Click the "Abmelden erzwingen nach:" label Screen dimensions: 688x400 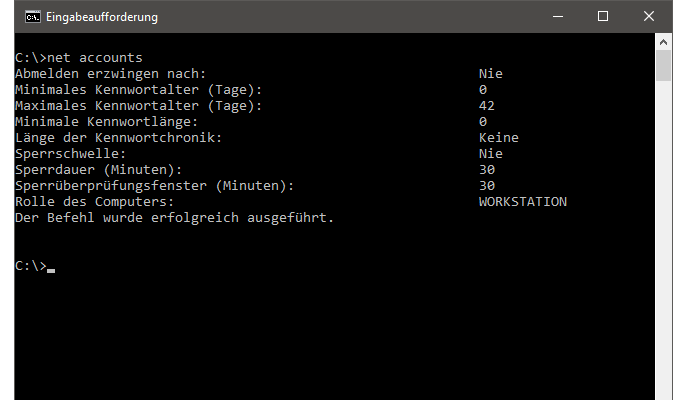click(110, 73)
